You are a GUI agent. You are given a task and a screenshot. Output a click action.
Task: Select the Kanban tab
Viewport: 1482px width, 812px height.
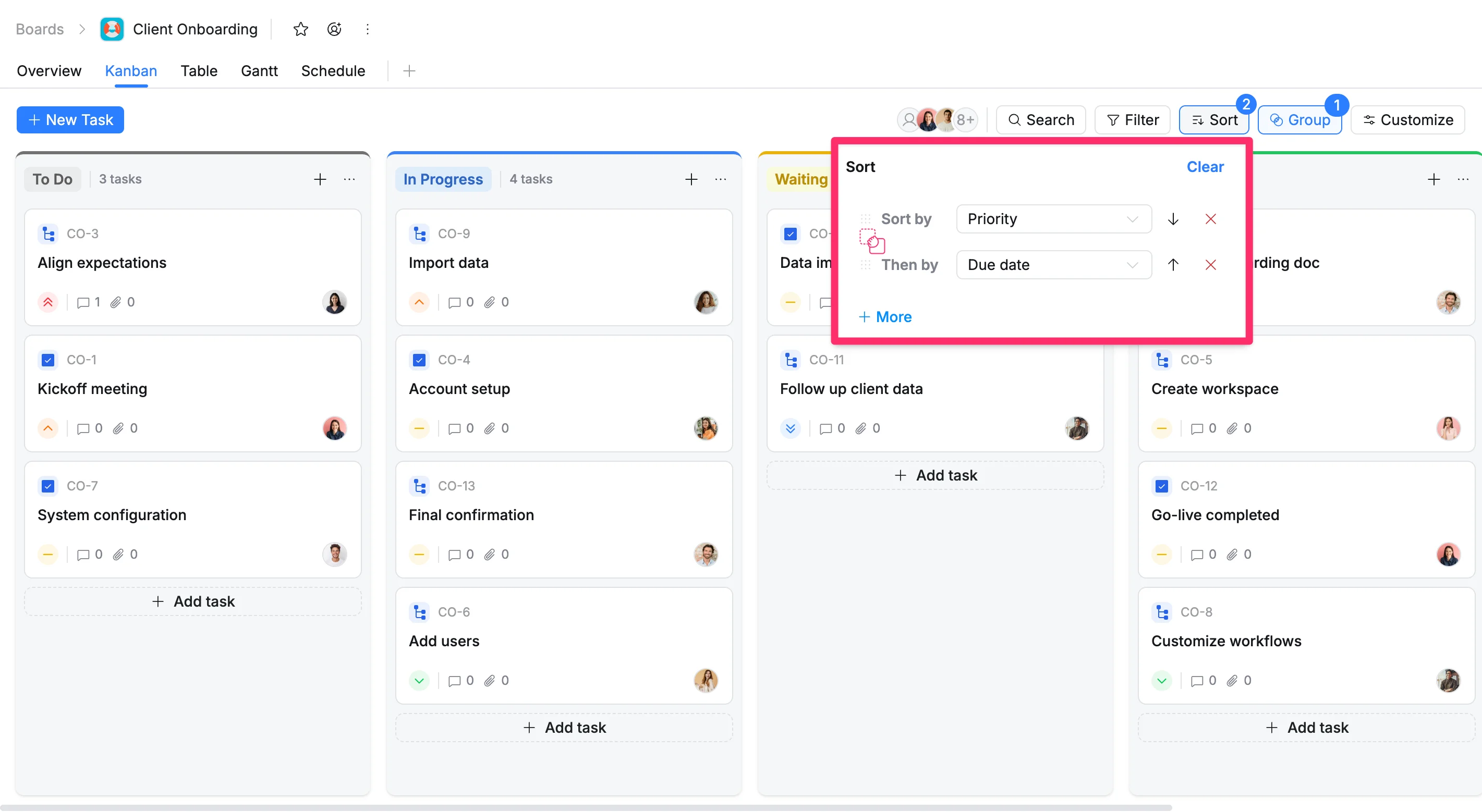click(130, 71)
